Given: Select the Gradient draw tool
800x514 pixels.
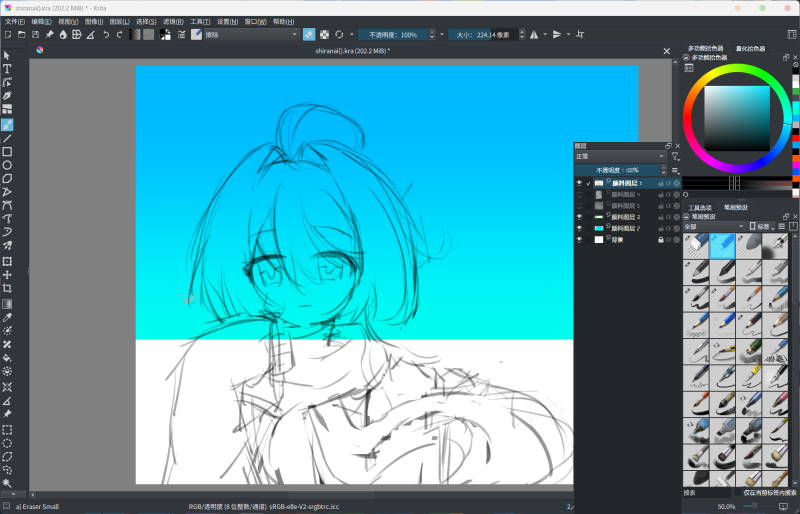Looking at the screenshot, I should [x=7, y=304].
